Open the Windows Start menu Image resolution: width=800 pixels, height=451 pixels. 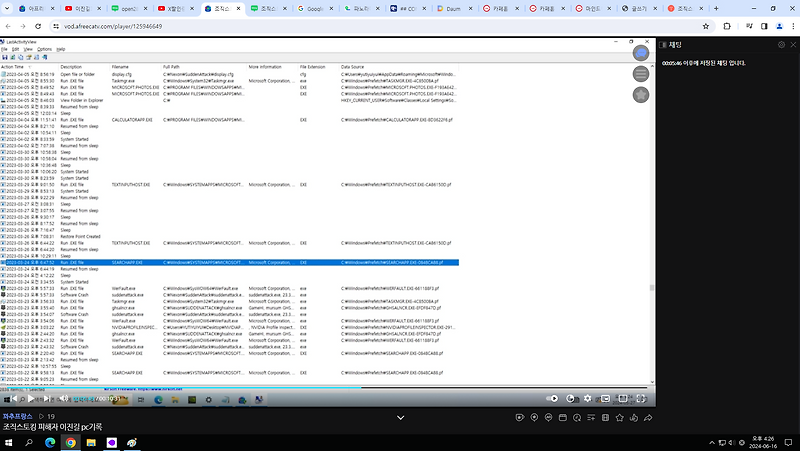8,442
